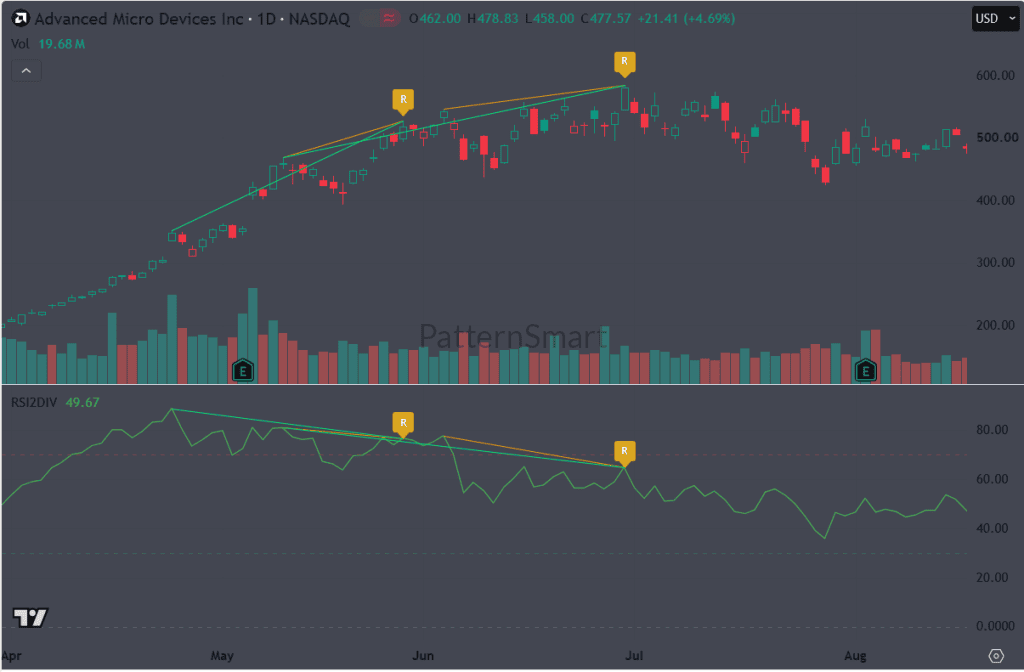Screen dimensions: 1024x672
Task: Open the USD currency dropdown
Action: (995, 18)
